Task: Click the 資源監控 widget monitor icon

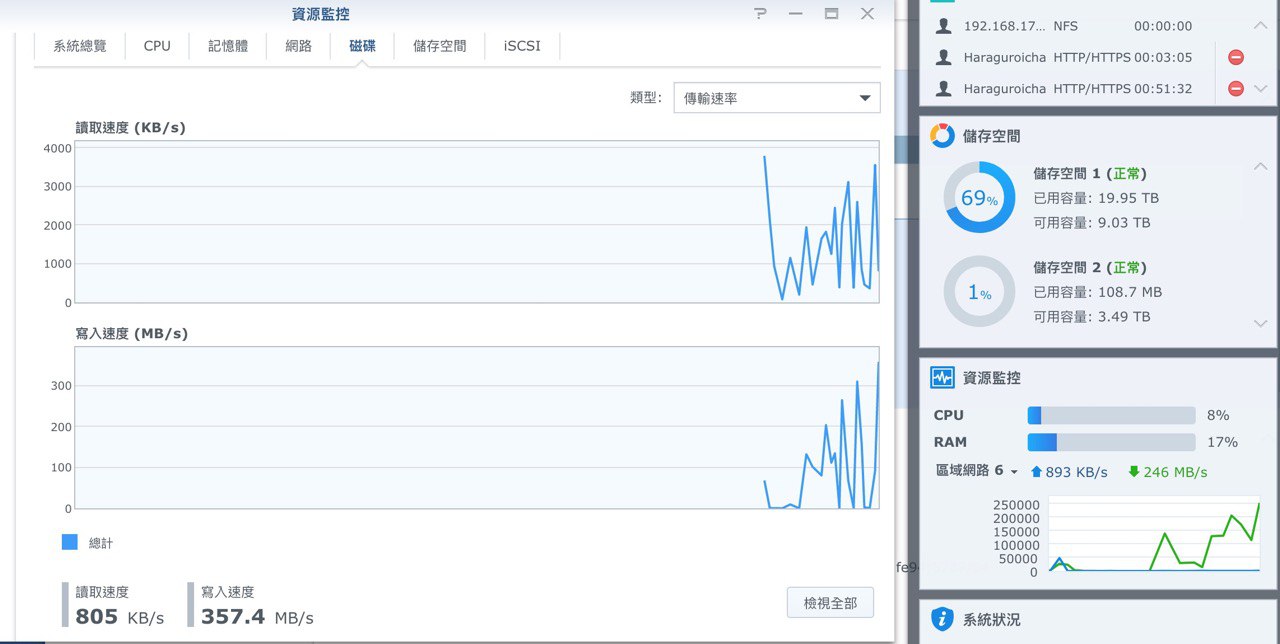Action: 942,378
